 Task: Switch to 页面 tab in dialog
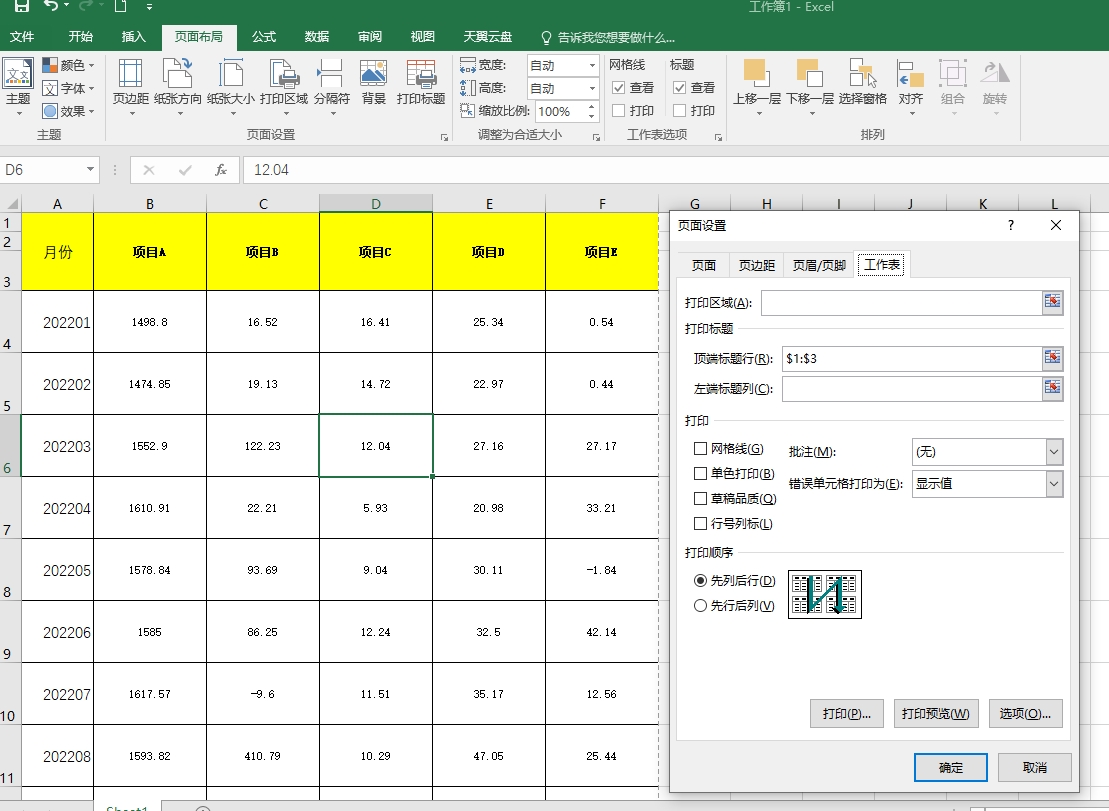point(704,265)
